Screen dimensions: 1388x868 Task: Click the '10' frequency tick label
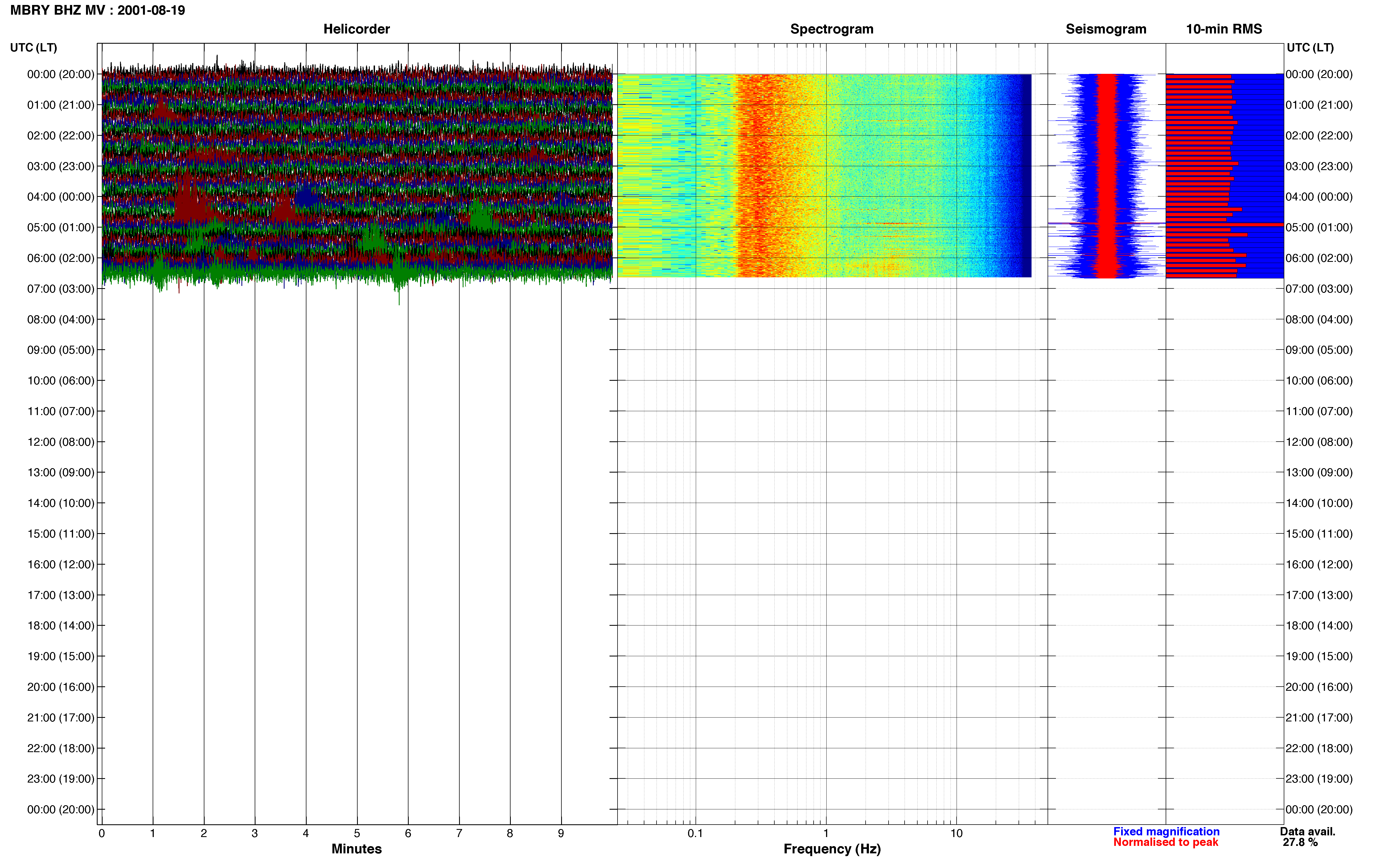[956, 833]
